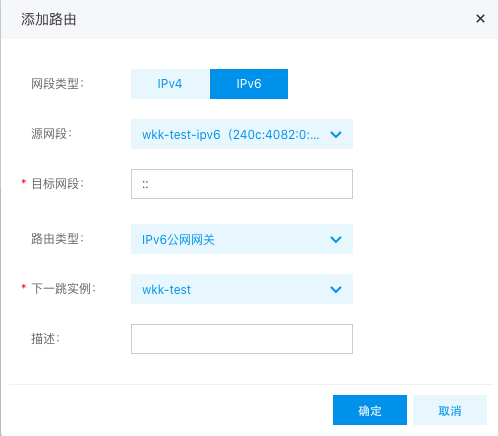Image resolution: width=498 pixels, height=436 pixels.
Task: Close the 添加路由 dialog with X
Action: pos(480,19)
